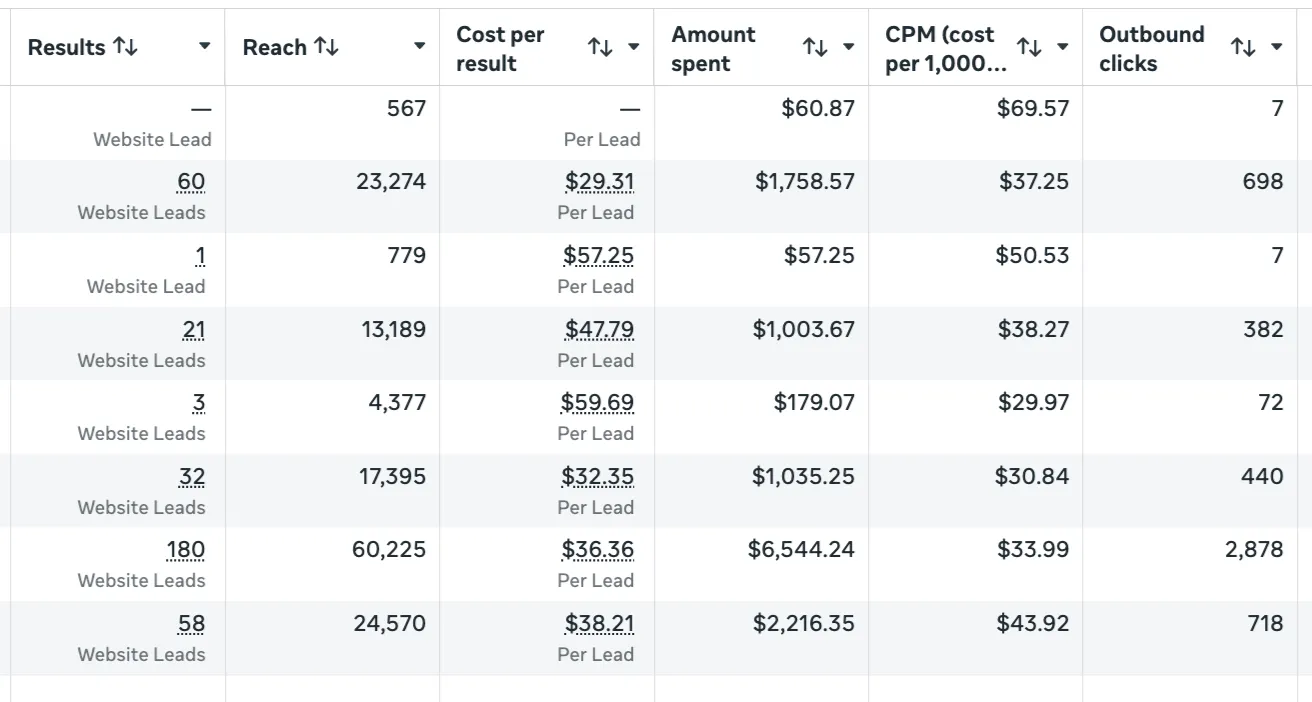
Task: Open the 60 Website Leads result
Action: pos(191,182)
